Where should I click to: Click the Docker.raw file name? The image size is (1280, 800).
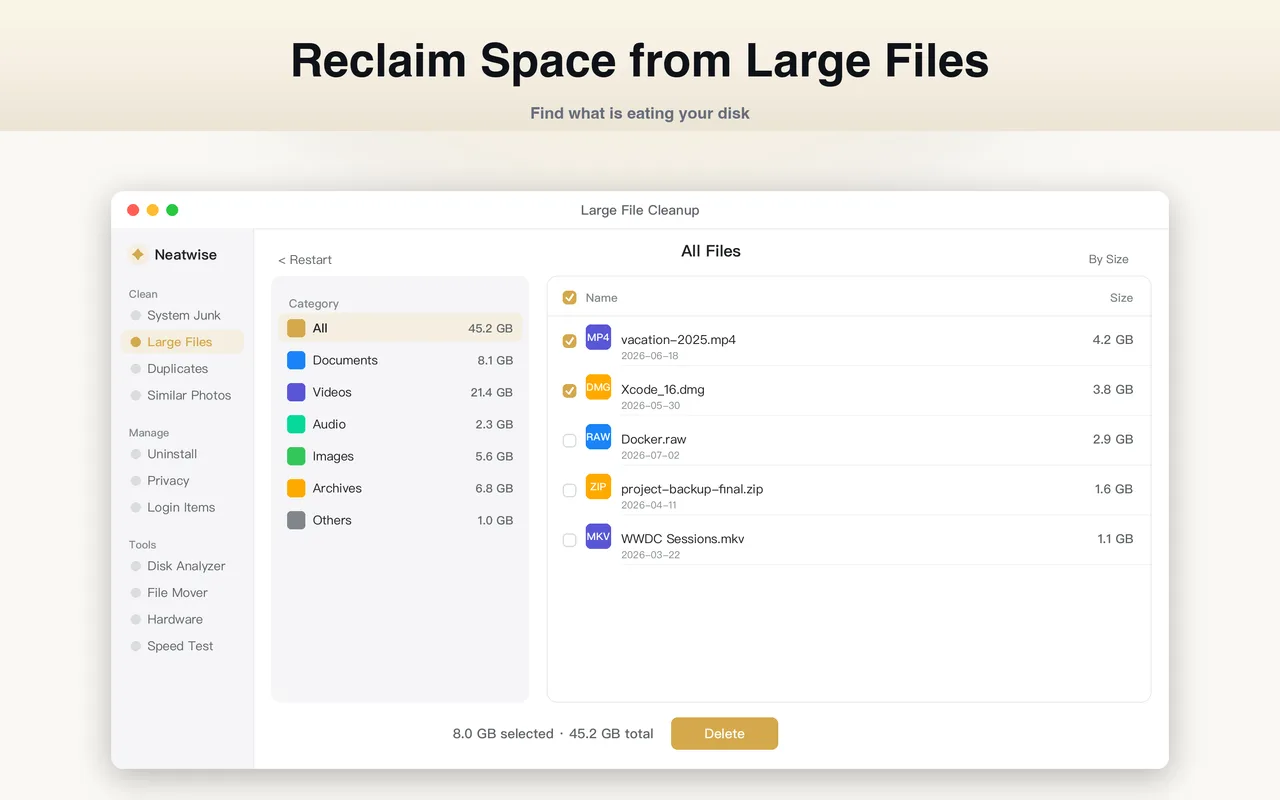(x=653, y=439)
